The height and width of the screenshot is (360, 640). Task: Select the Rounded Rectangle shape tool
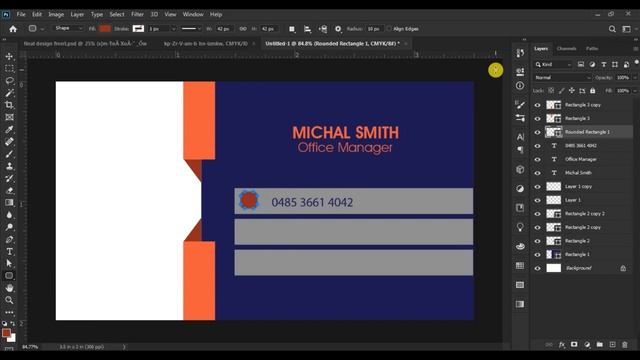9,276
